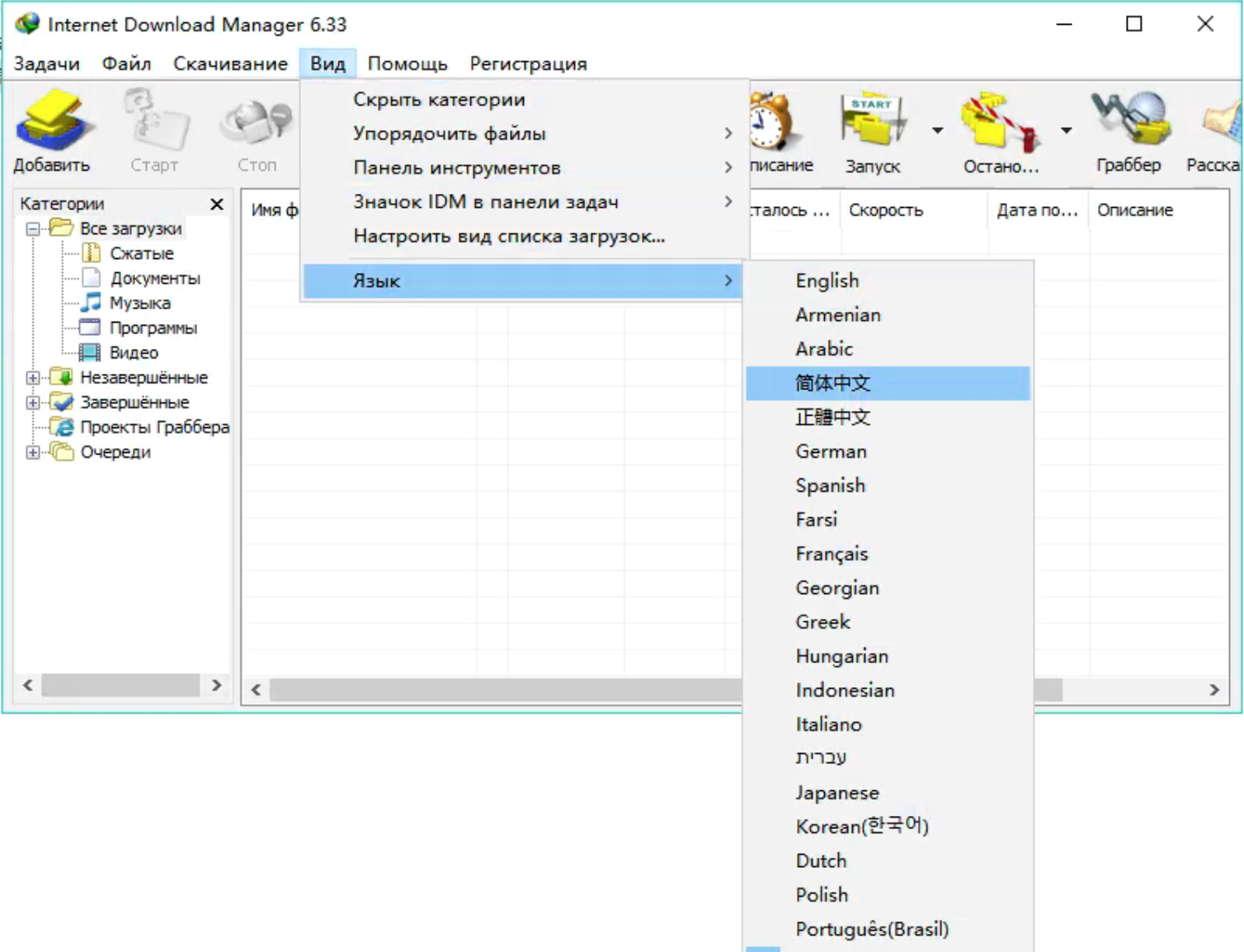Open the Панель инструментов submenu
This screenshot has height=952, width=1244.
point(525,167)
